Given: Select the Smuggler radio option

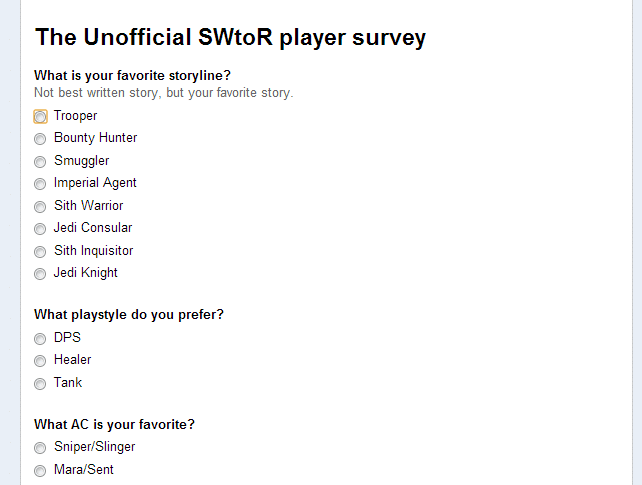Looking at the screenshot, I should (40, 162).
